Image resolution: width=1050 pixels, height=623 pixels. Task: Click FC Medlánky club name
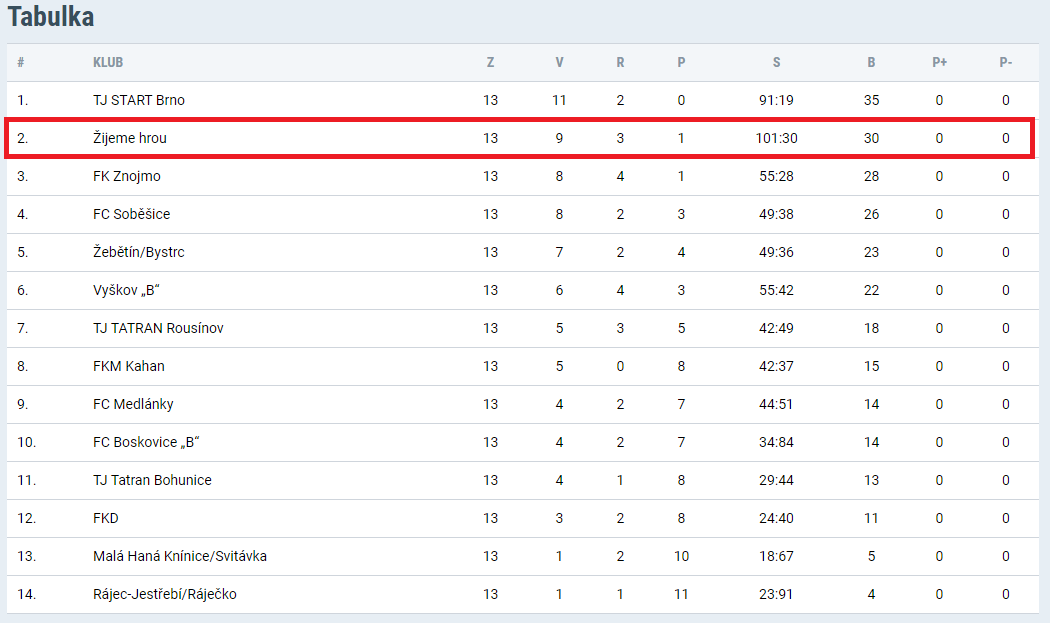point(133,405)
